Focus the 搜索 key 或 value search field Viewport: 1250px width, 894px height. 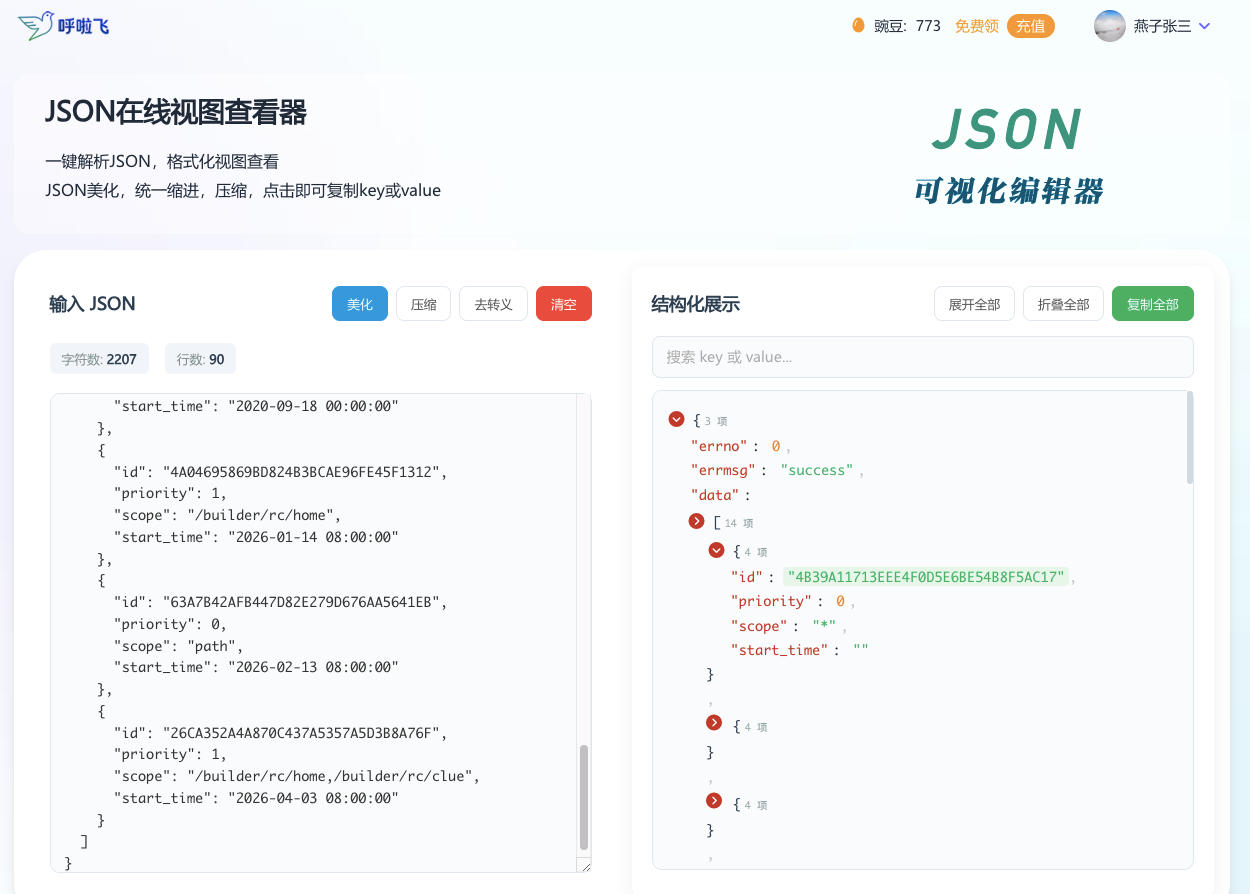coord(923,357)
